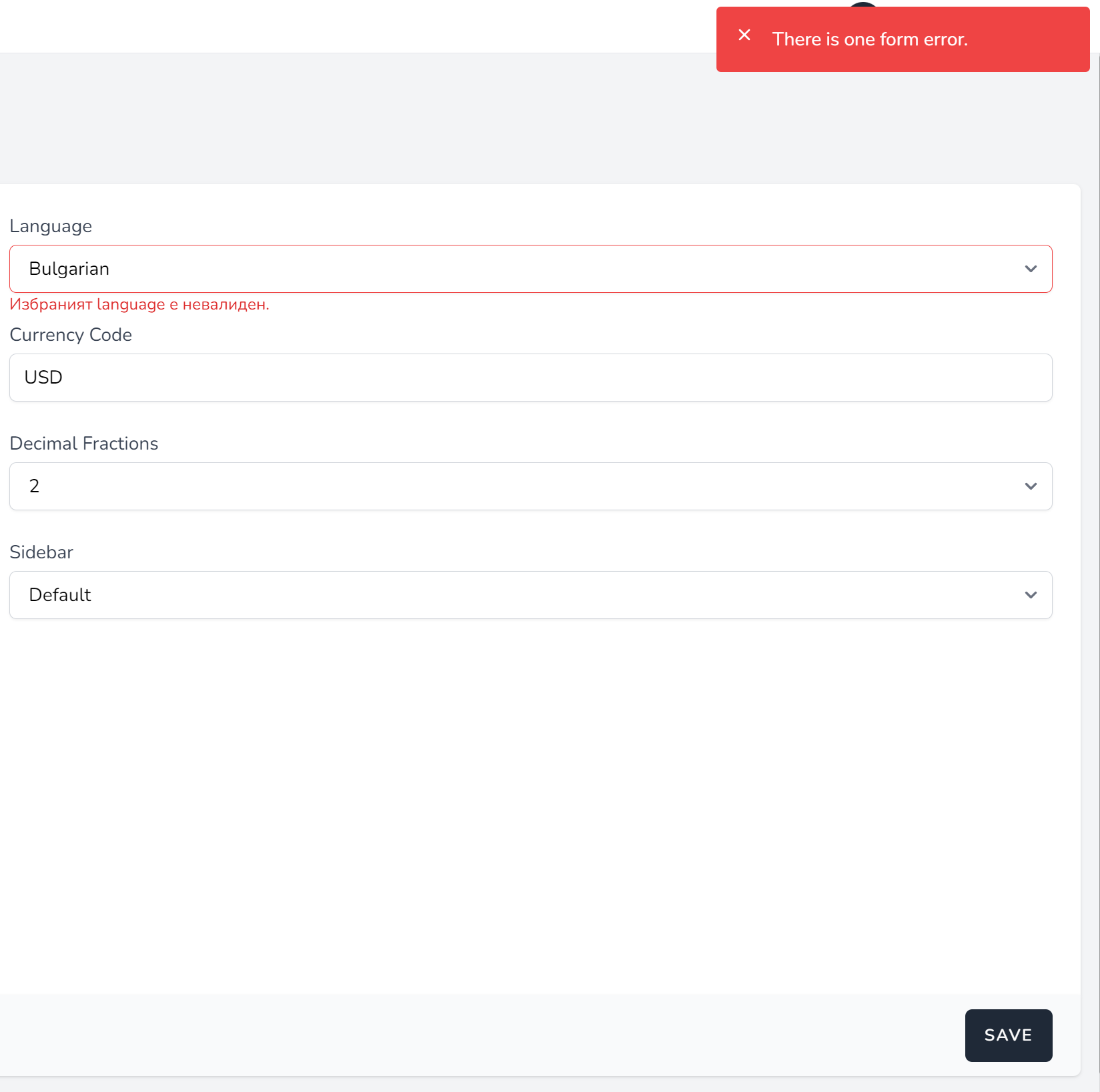Image resolution: width=1100 pixels, height=1092 pixels.
Task: Click the Sidebar dropdown chevron arrow
Action: (x=1031, y=595)
